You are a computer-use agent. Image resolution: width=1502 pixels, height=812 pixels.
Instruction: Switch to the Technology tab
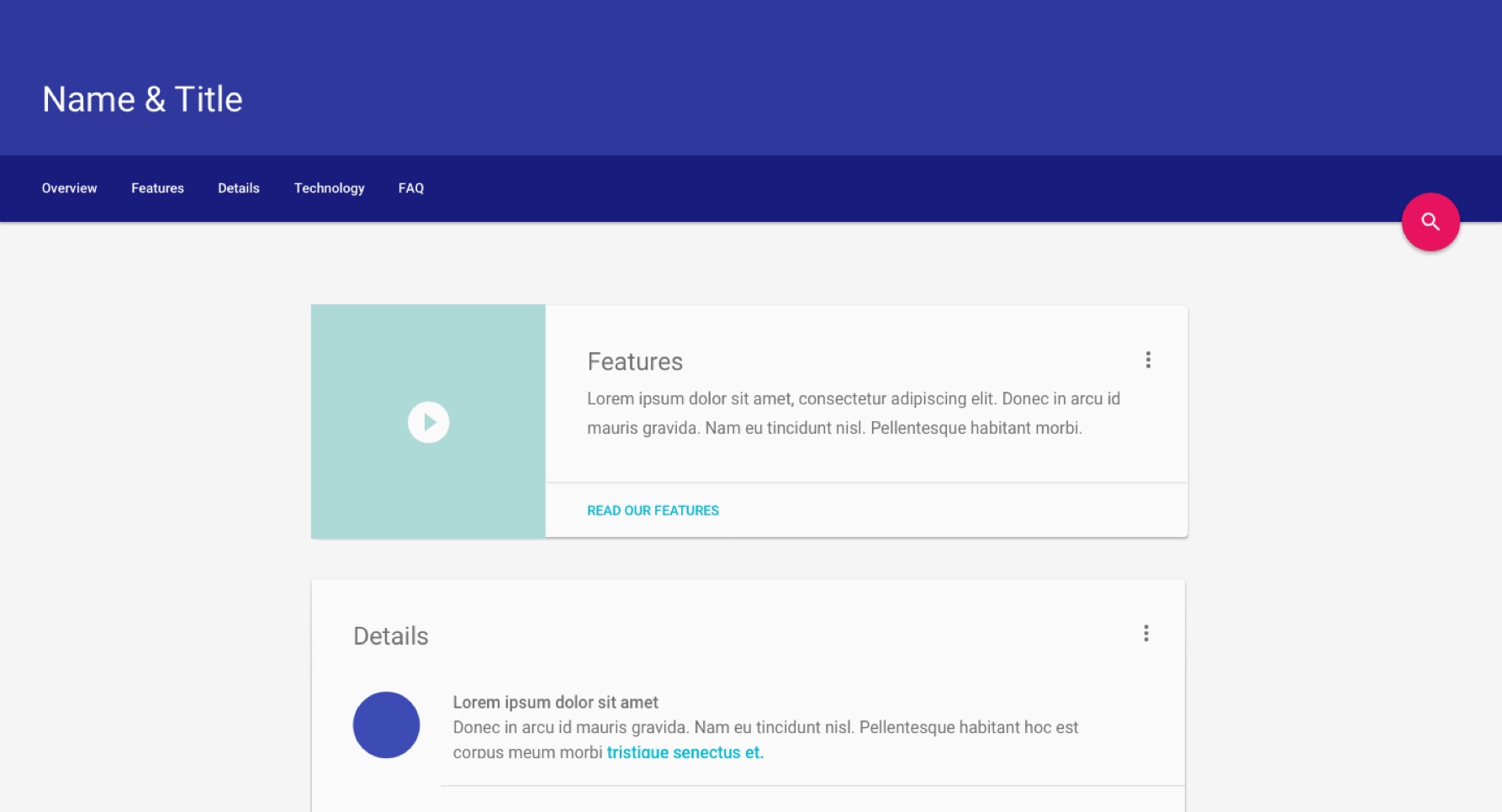pos(329,187)
